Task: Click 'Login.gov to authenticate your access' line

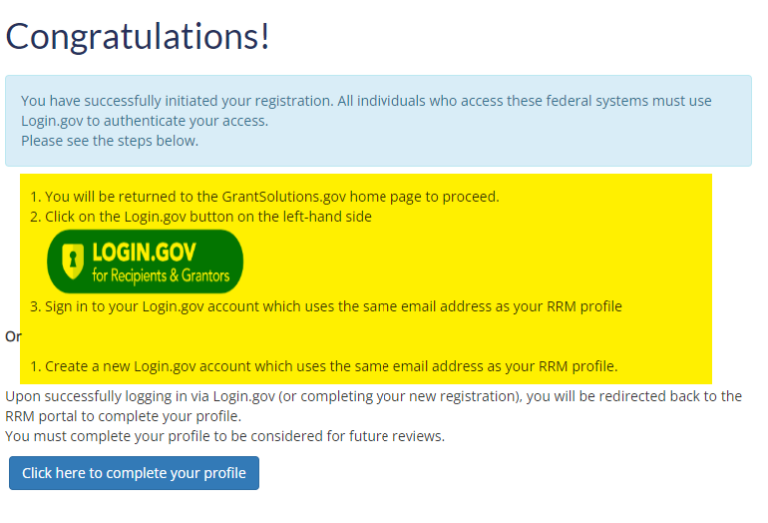Action: (144, 121)
